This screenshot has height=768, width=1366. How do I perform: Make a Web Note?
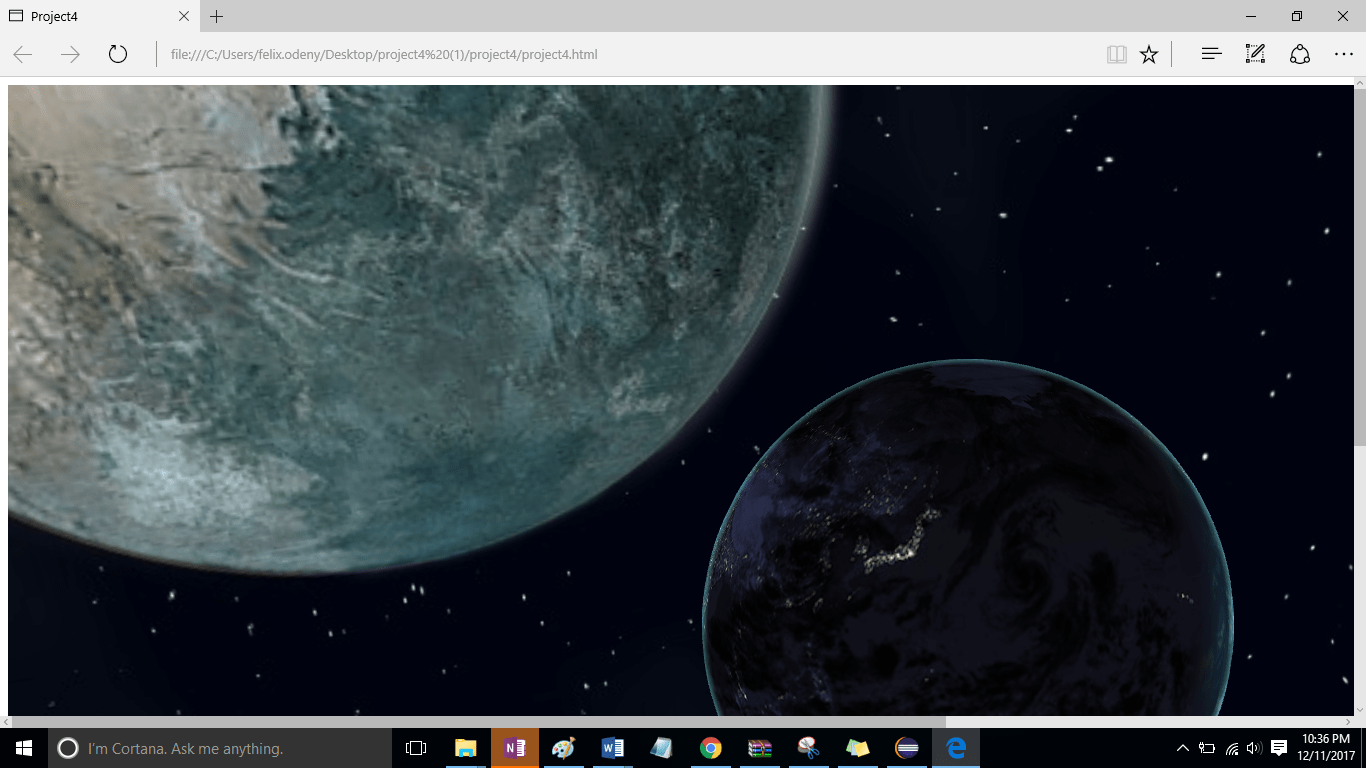[x=1255, y=54]
